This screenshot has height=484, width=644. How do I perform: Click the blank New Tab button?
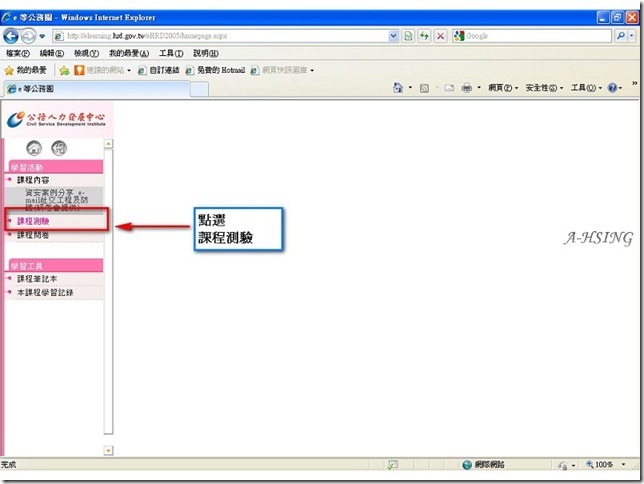click(199, 90)
